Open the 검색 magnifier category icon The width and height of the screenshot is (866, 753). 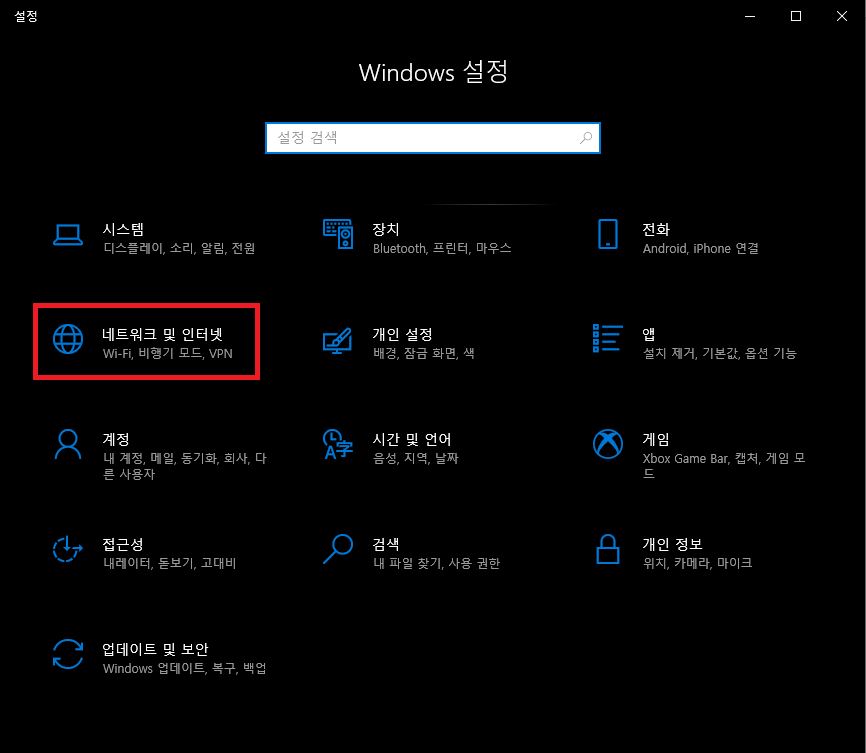[337, 549]
